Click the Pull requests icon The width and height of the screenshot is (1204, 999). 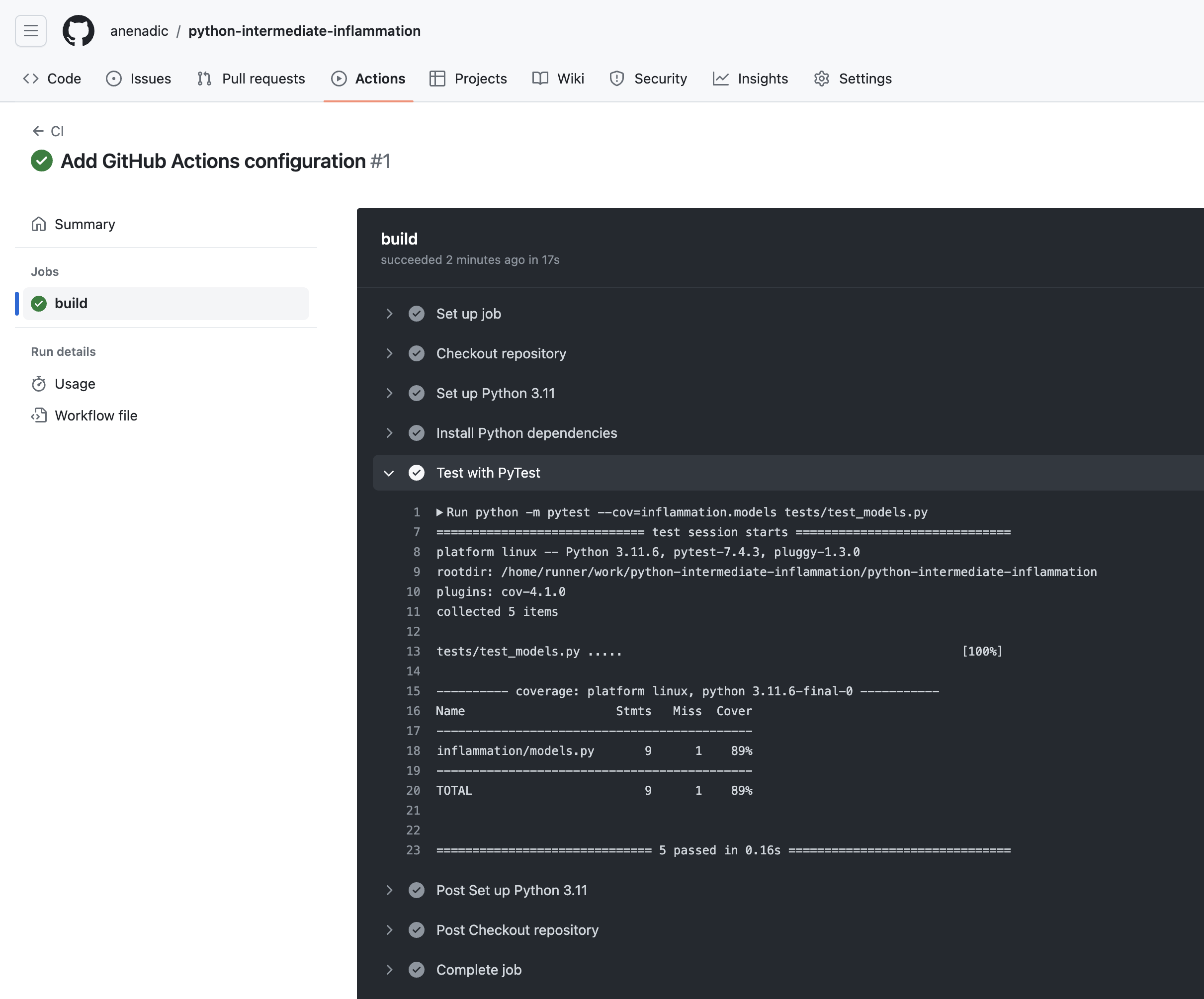point(203,79)
